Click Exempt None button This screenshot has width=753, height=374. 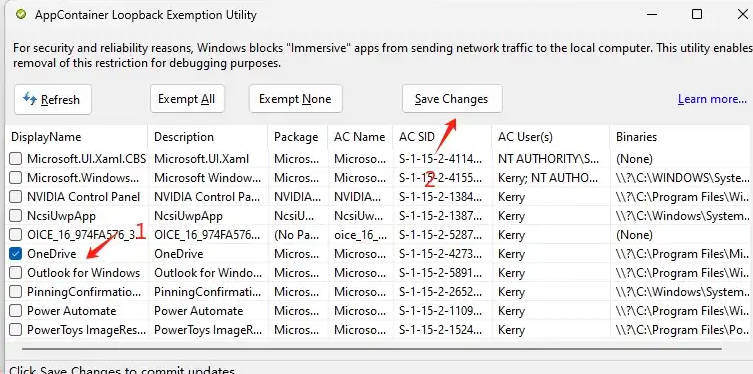coord(295,99)
